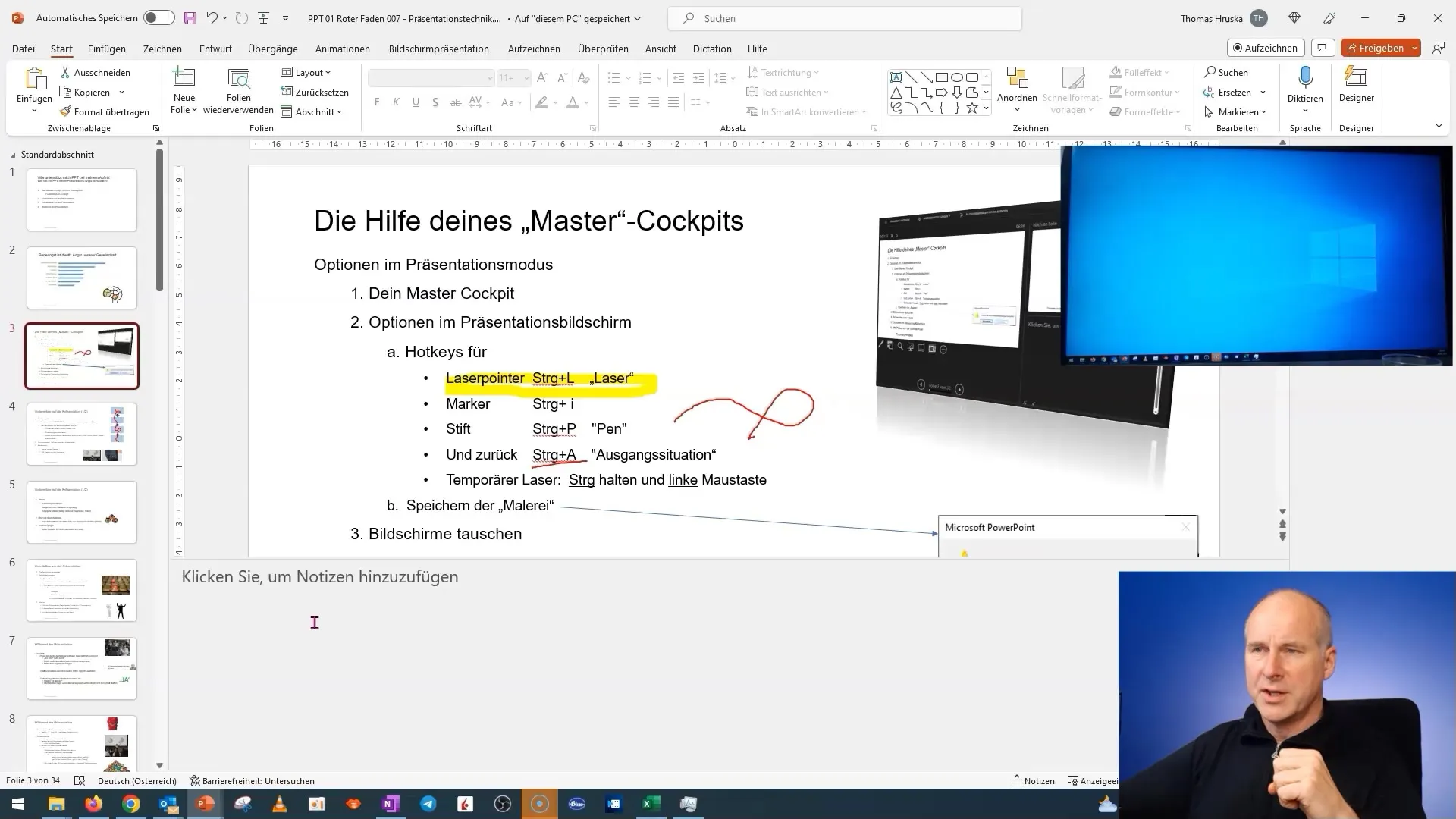The height and width of the screenshot is (819, 1456).
Task: Click font color swatch in ribbon
Action: (x=573, y=102)
